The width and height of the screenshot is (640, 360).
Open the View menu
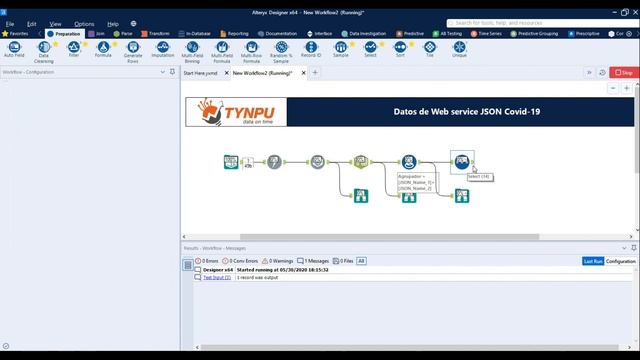(x=55, y=24)
